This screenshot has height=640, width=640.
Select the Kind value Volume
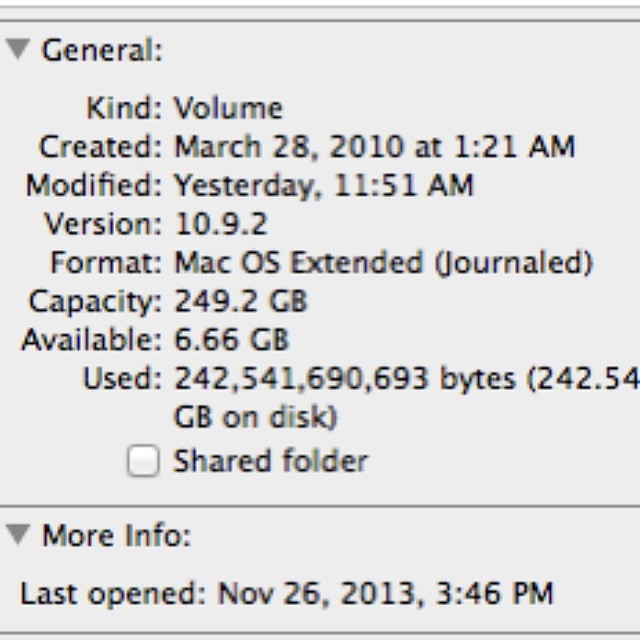(228, 108)
